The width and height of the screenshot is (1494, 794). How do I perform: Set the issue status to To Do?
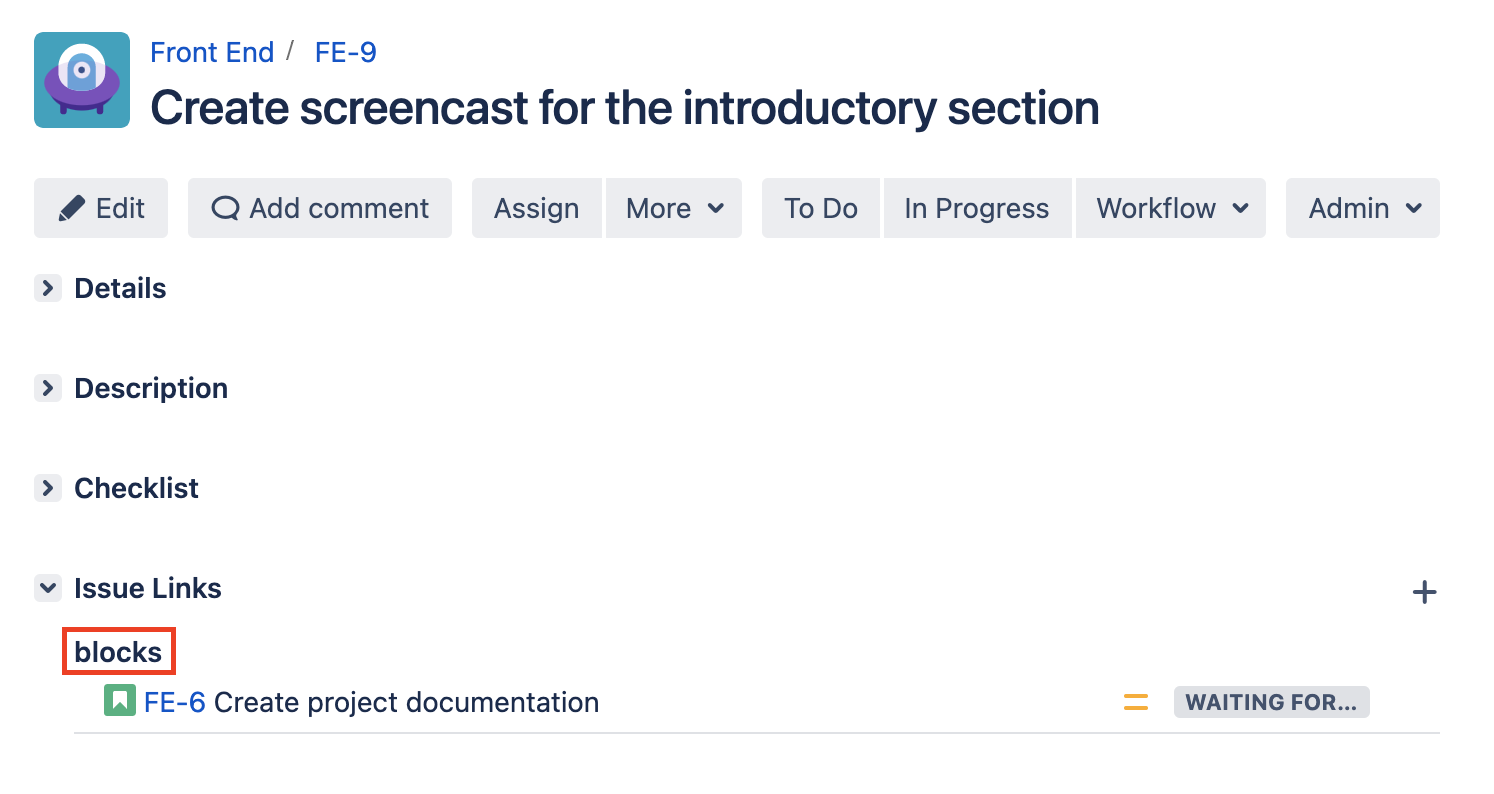tap(821, 208)
